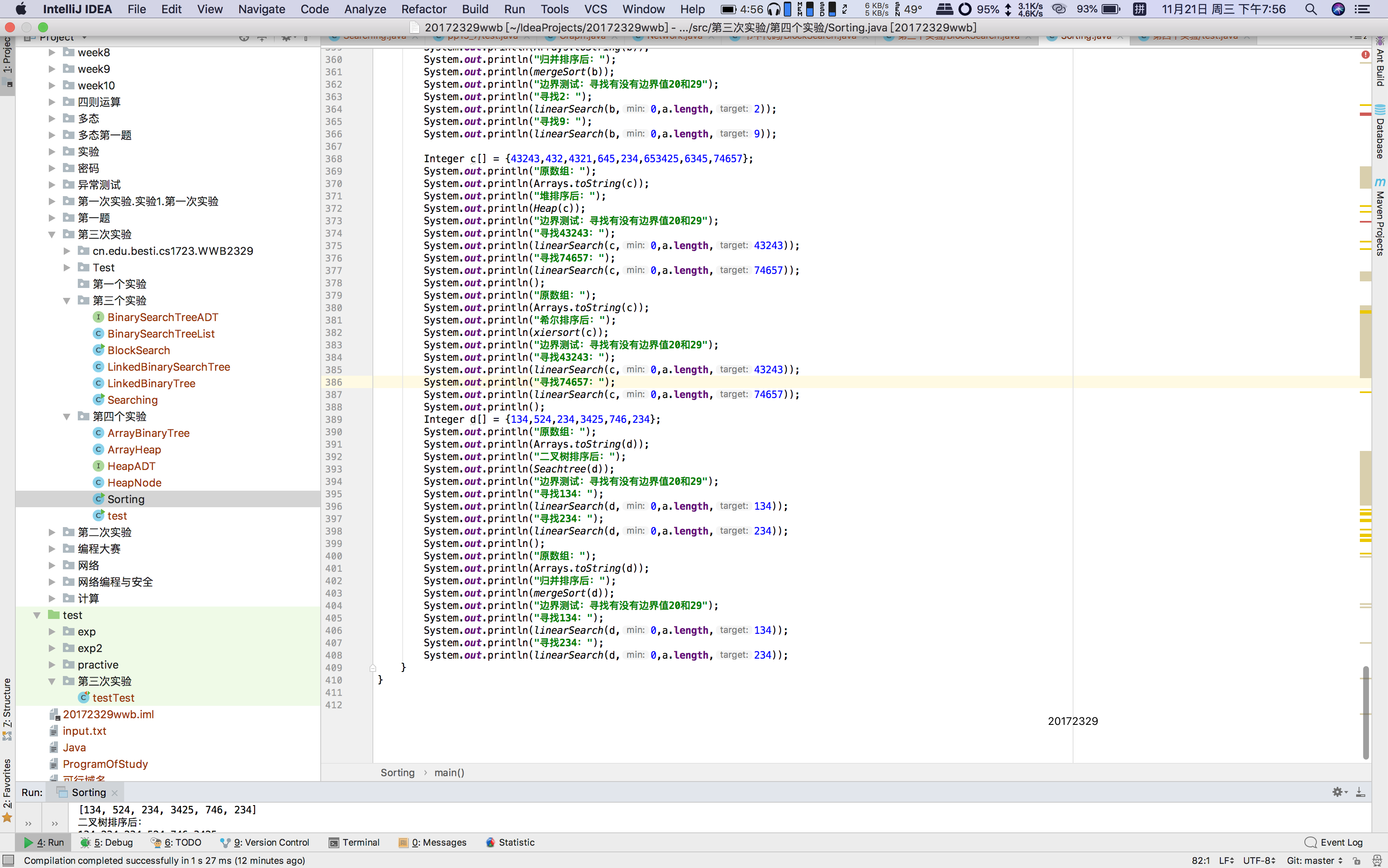Open the Navigate menu

(x=262, y=9)
